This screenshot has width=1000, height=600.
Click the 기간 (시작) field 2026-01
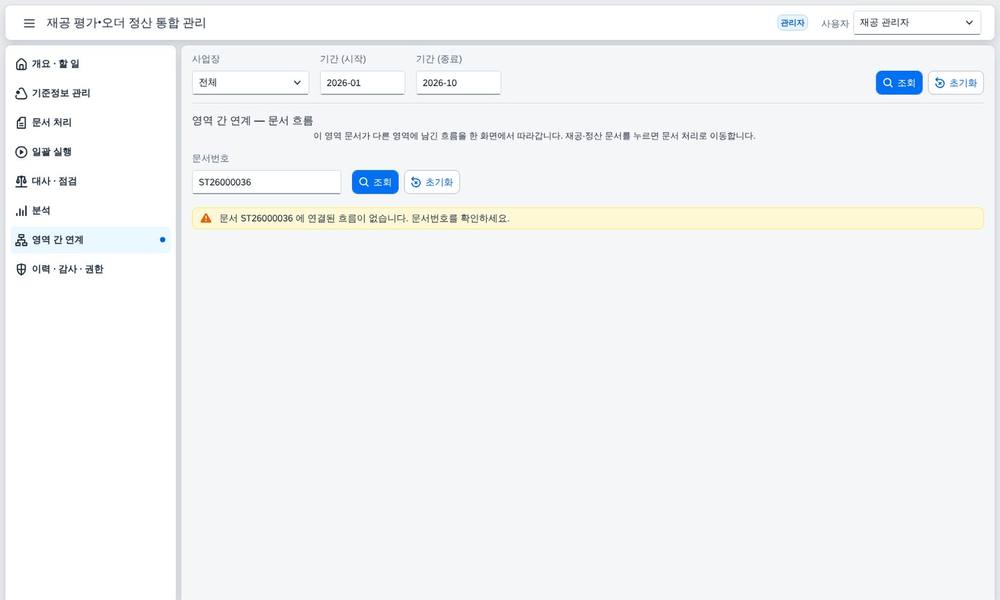click(362, 83)
